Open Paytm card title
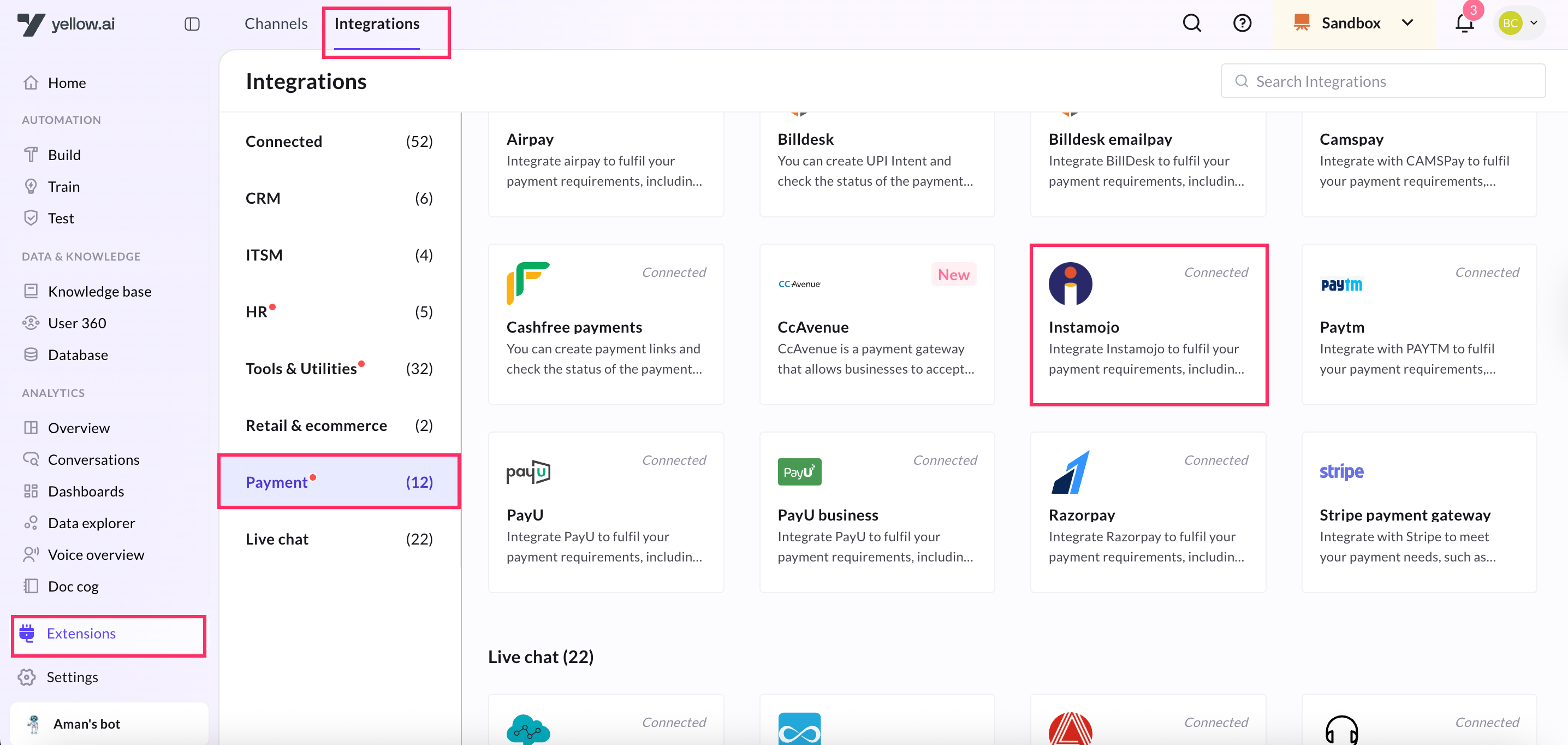The width and height of the screenshot is (1568, 745). [x=1341, y=327]
